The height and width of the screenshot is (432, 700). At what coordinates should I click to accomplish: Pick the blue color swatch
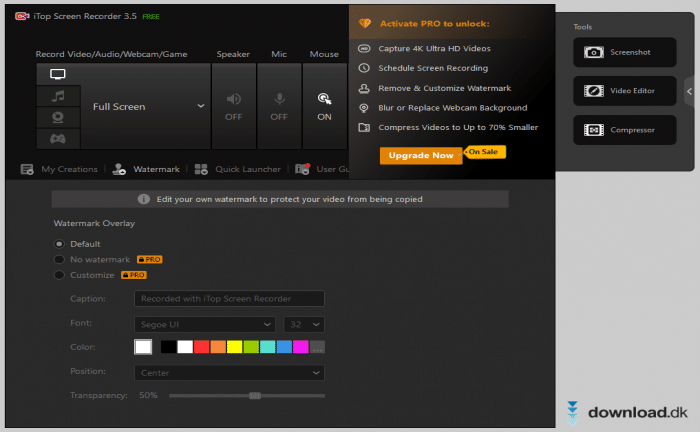coord(284,347)
